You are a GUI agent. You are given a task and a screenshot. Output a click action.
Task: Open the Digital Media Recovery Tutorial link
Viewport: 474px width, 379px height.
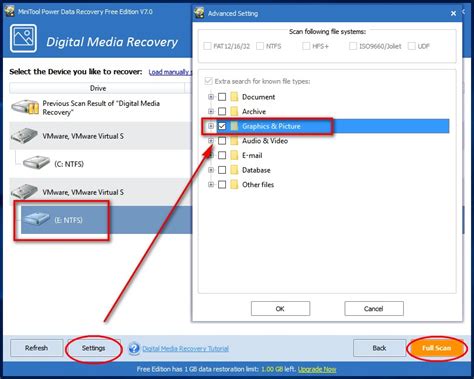[x=186, y=349]
